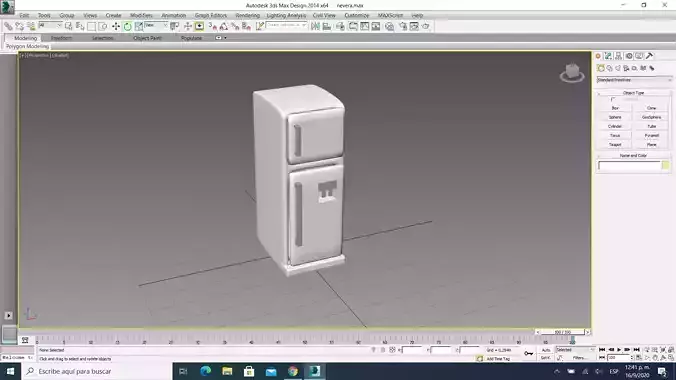
Task: Open the Render Setup icon
Action: coord(403,26)
